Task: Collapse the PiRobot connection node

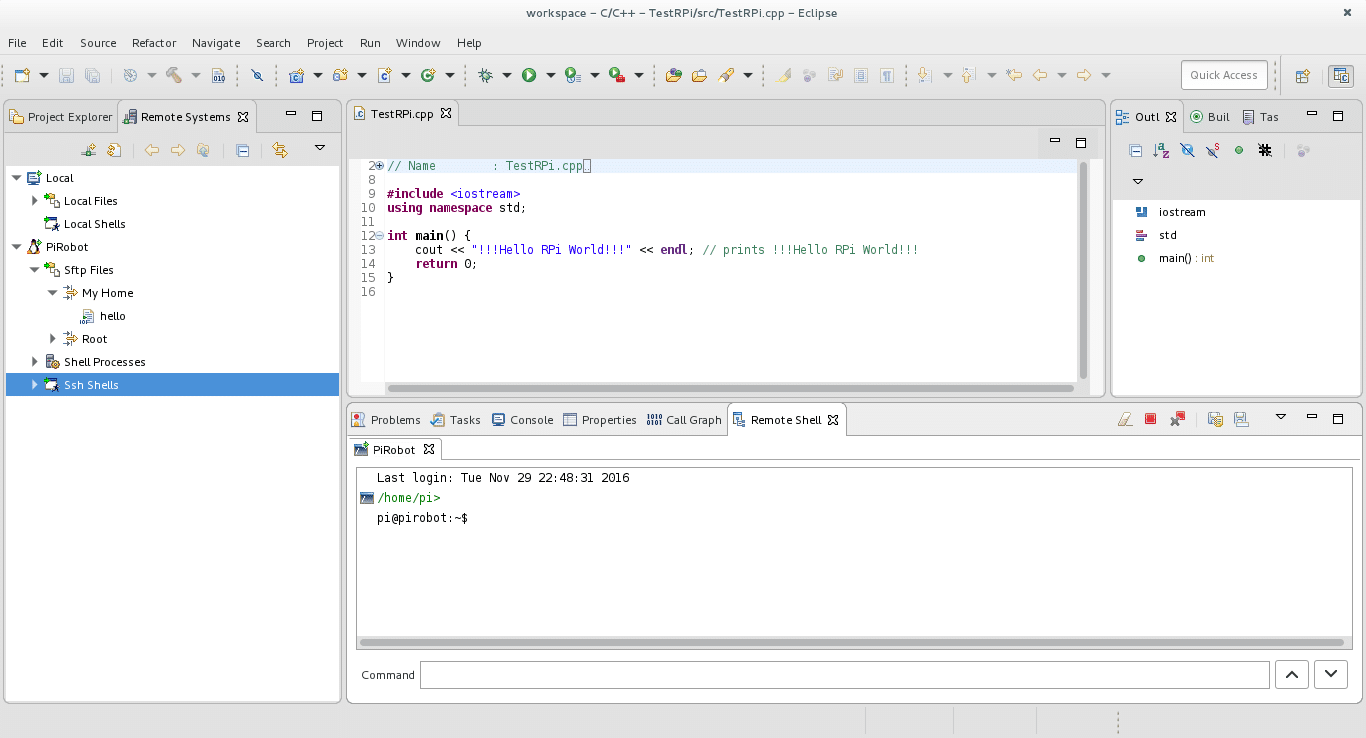Action: pos(16,247)
